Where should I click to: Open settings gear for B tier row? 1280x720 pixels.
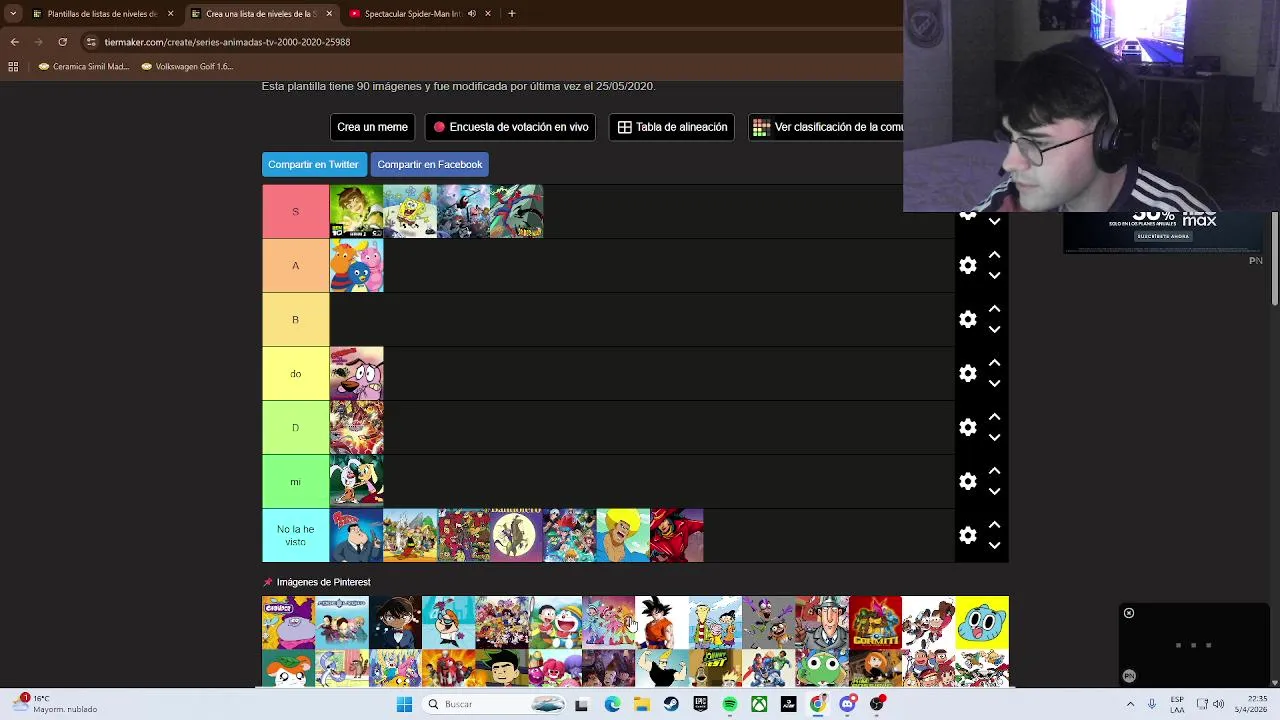967,319
